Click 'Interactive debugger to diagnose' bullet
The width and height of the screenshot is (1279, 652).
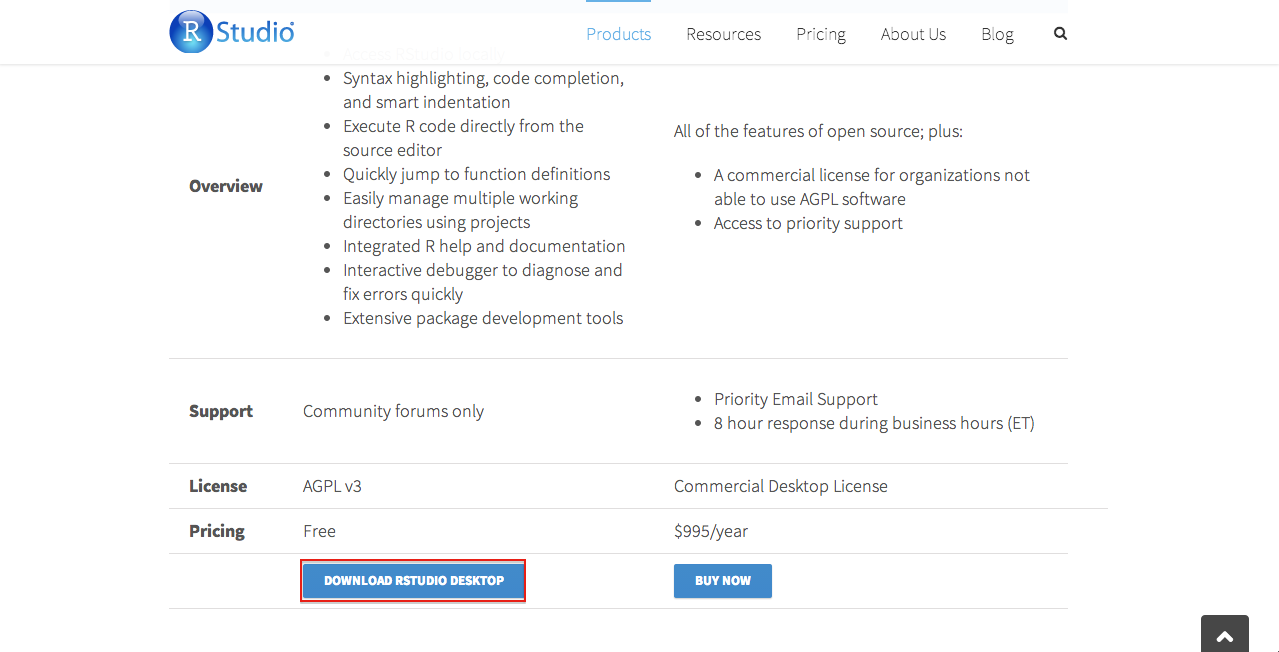[x=483, y=282]
